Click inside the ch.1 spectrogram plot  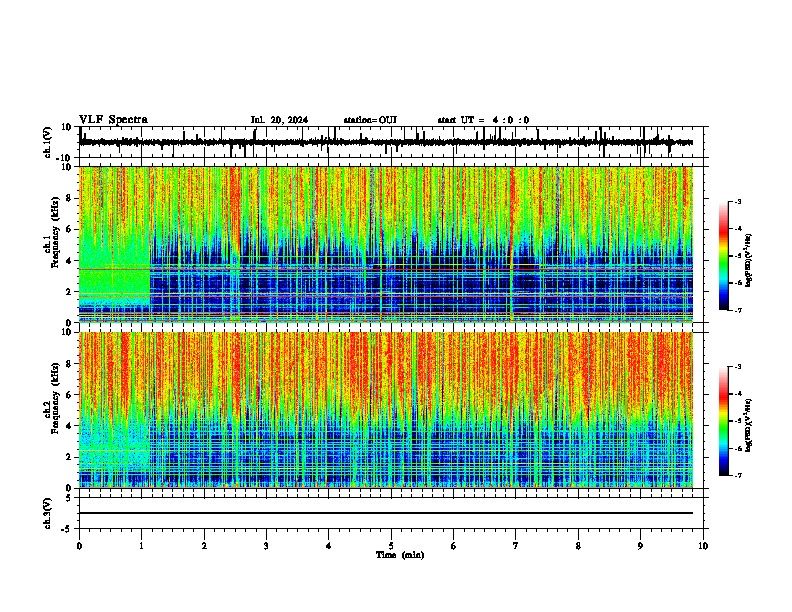coord(386,244)
